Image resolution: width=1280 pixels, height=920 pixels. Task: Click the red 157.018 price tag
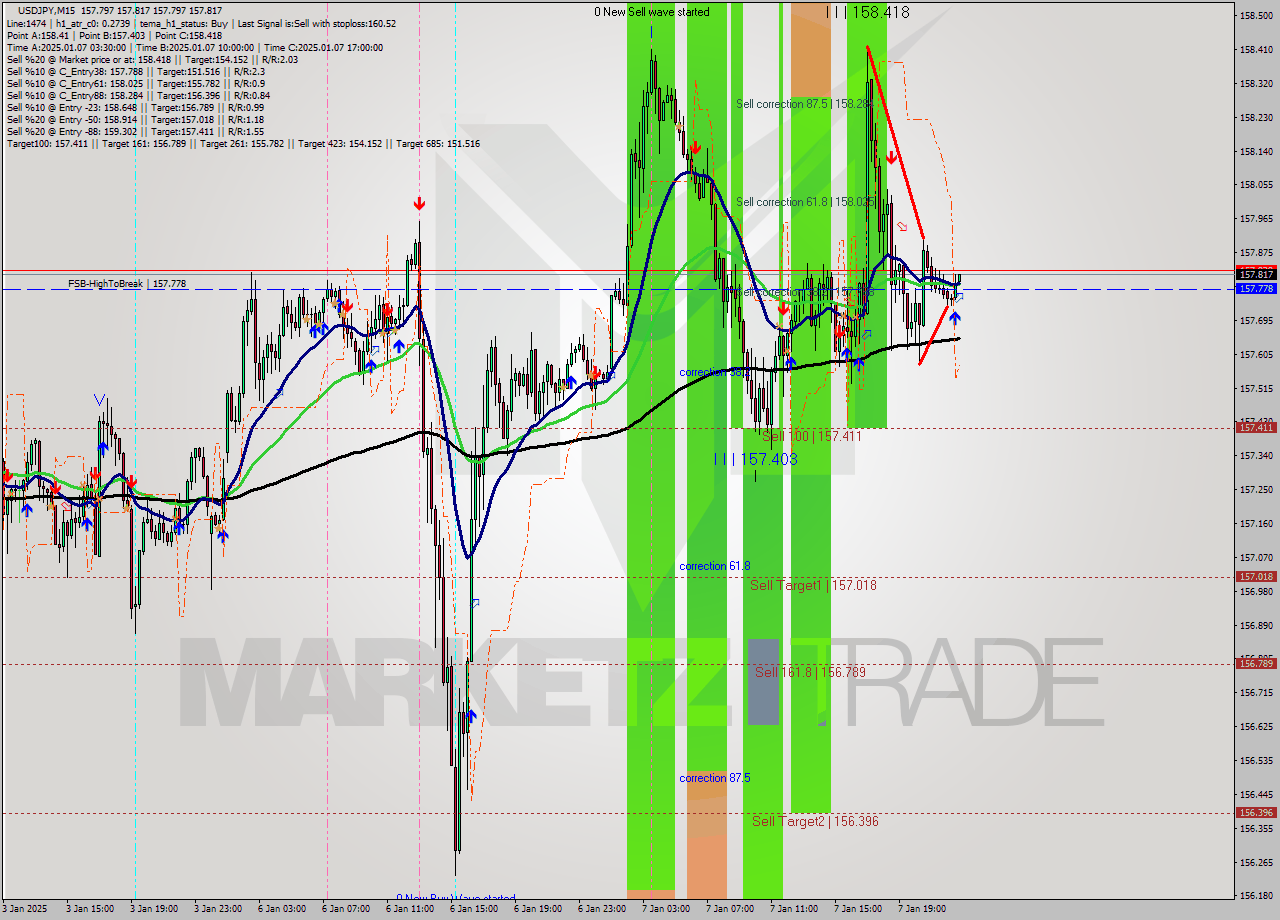(x=1256, y=576)
